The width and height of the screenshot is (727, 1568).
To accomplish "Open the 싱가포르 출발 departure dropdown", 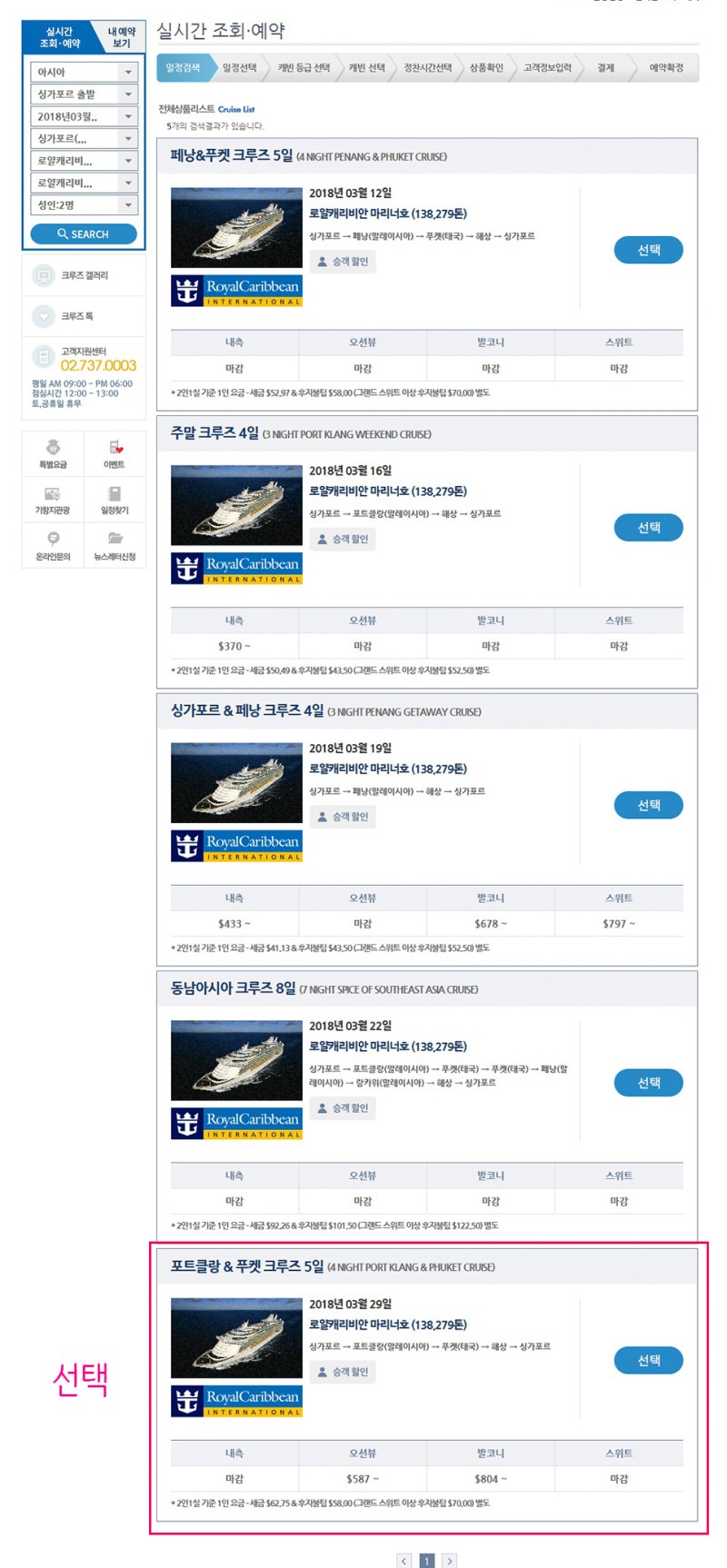I will click(x=84, y=94).
